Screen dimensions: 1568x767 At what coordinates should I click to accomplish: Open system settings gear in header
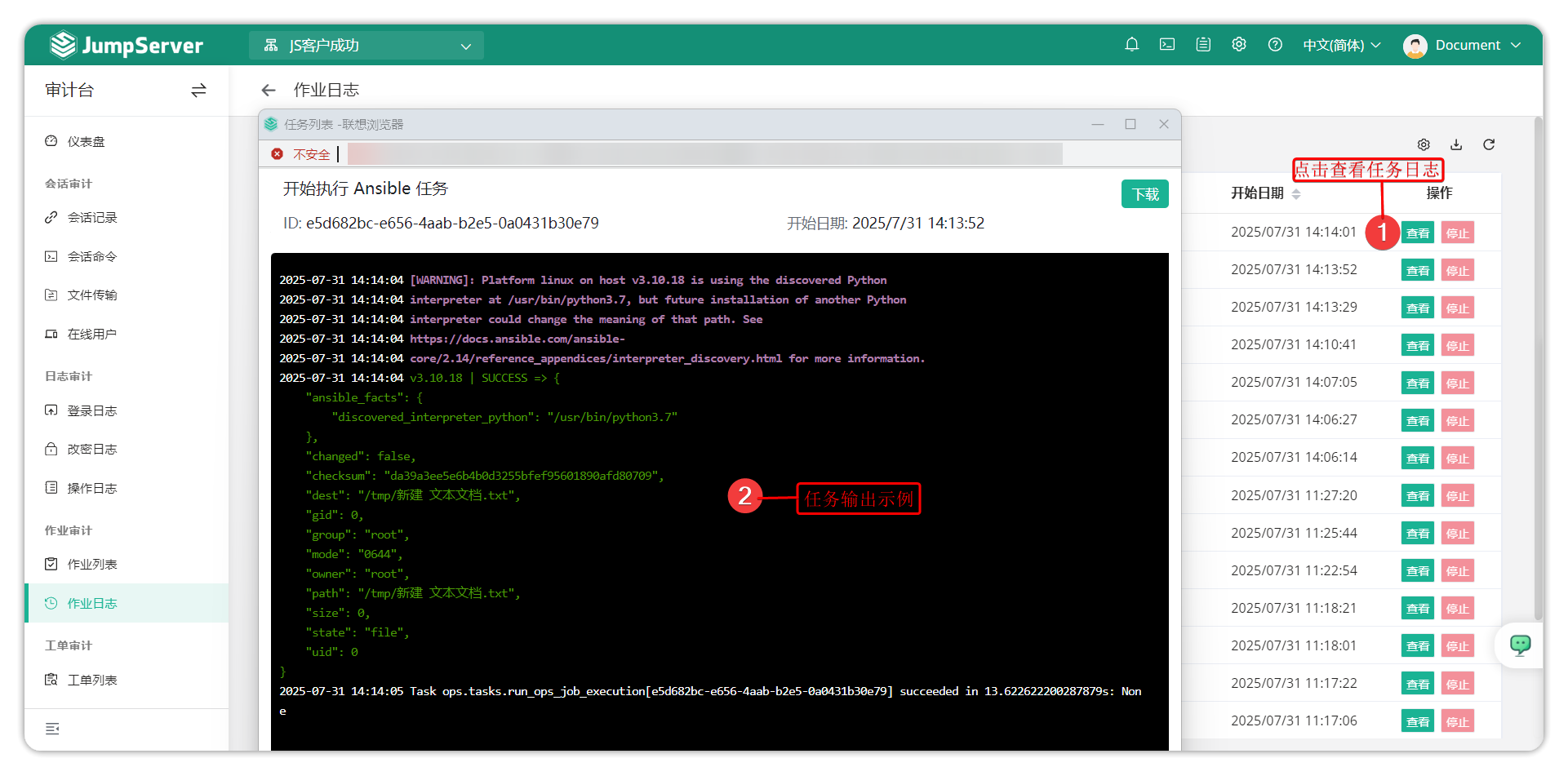tap(1239, 45)
